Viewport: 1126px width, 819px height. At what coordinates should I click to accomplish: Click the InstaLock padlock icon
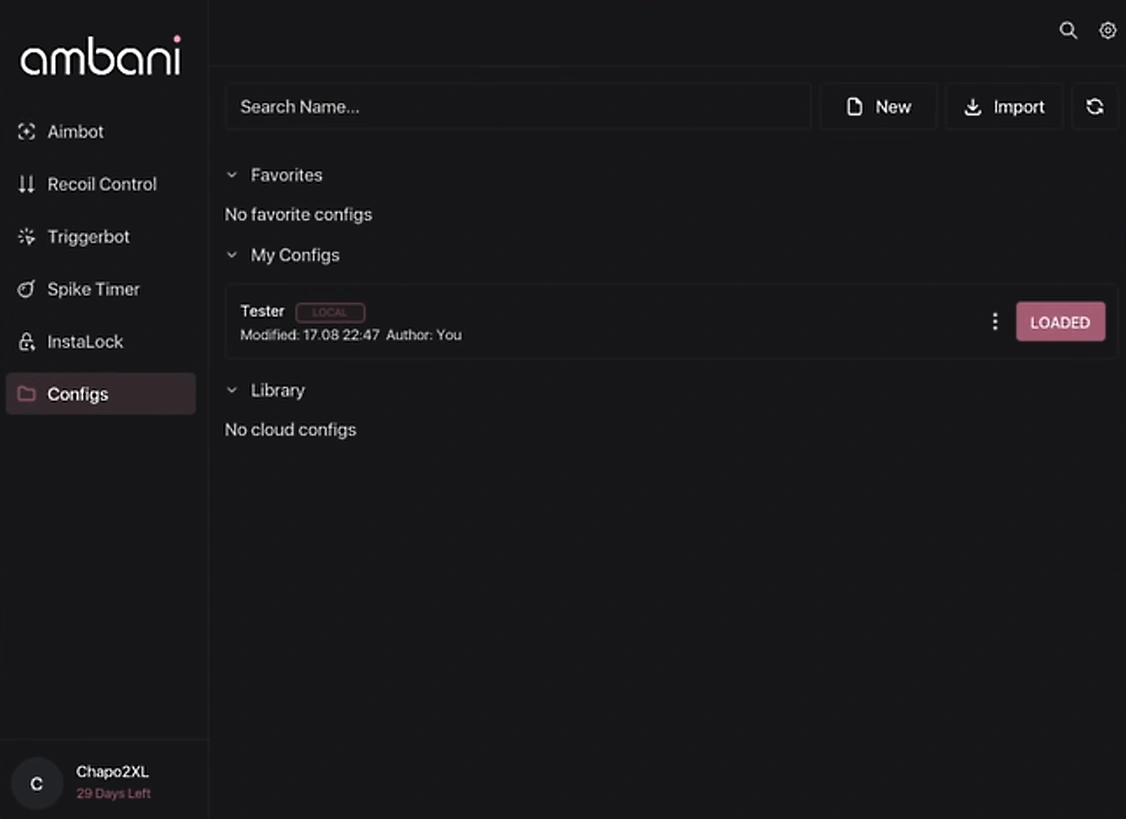27,341
